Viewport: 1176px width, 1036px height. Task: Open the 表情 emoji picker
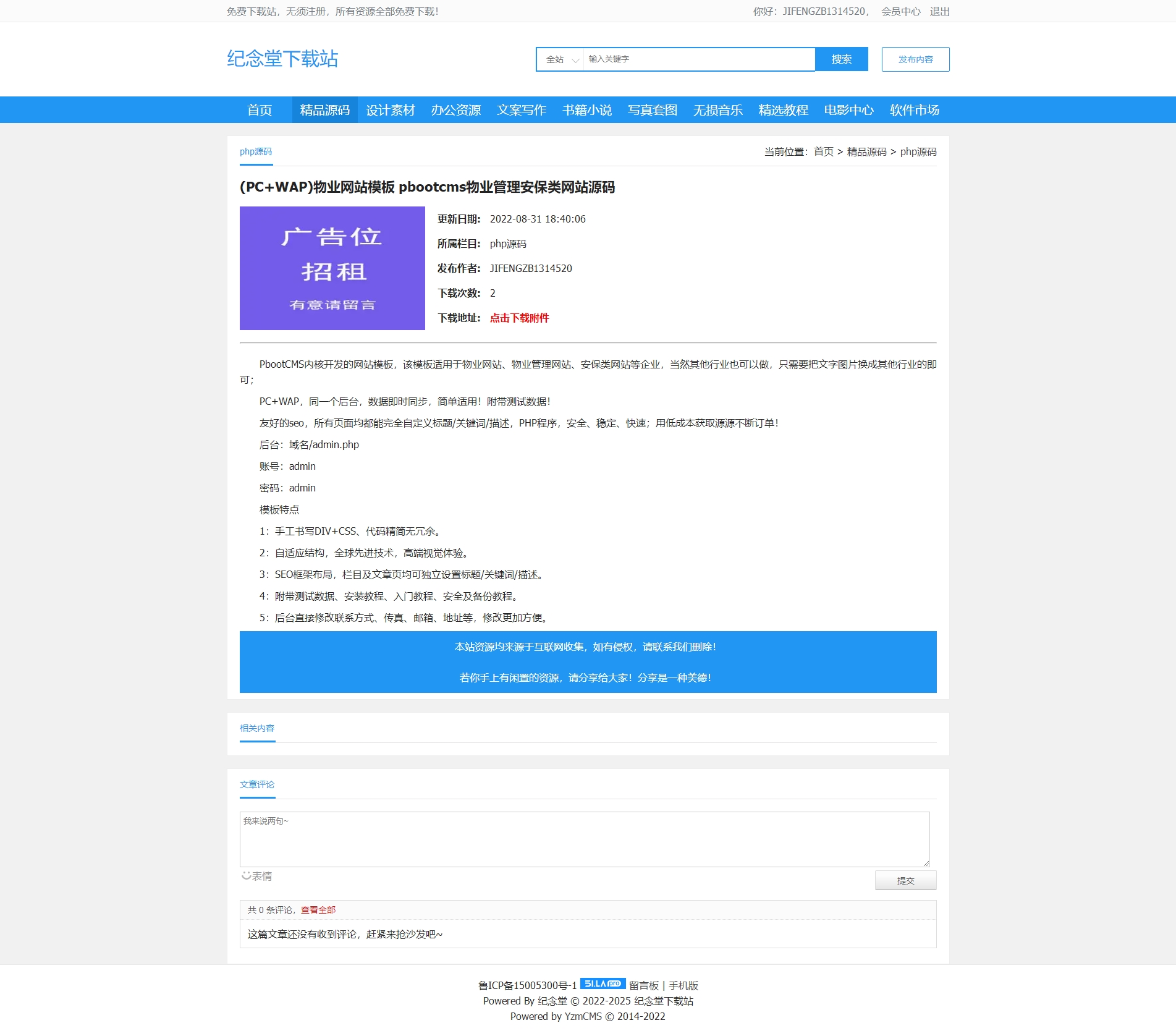coord(256,876)
